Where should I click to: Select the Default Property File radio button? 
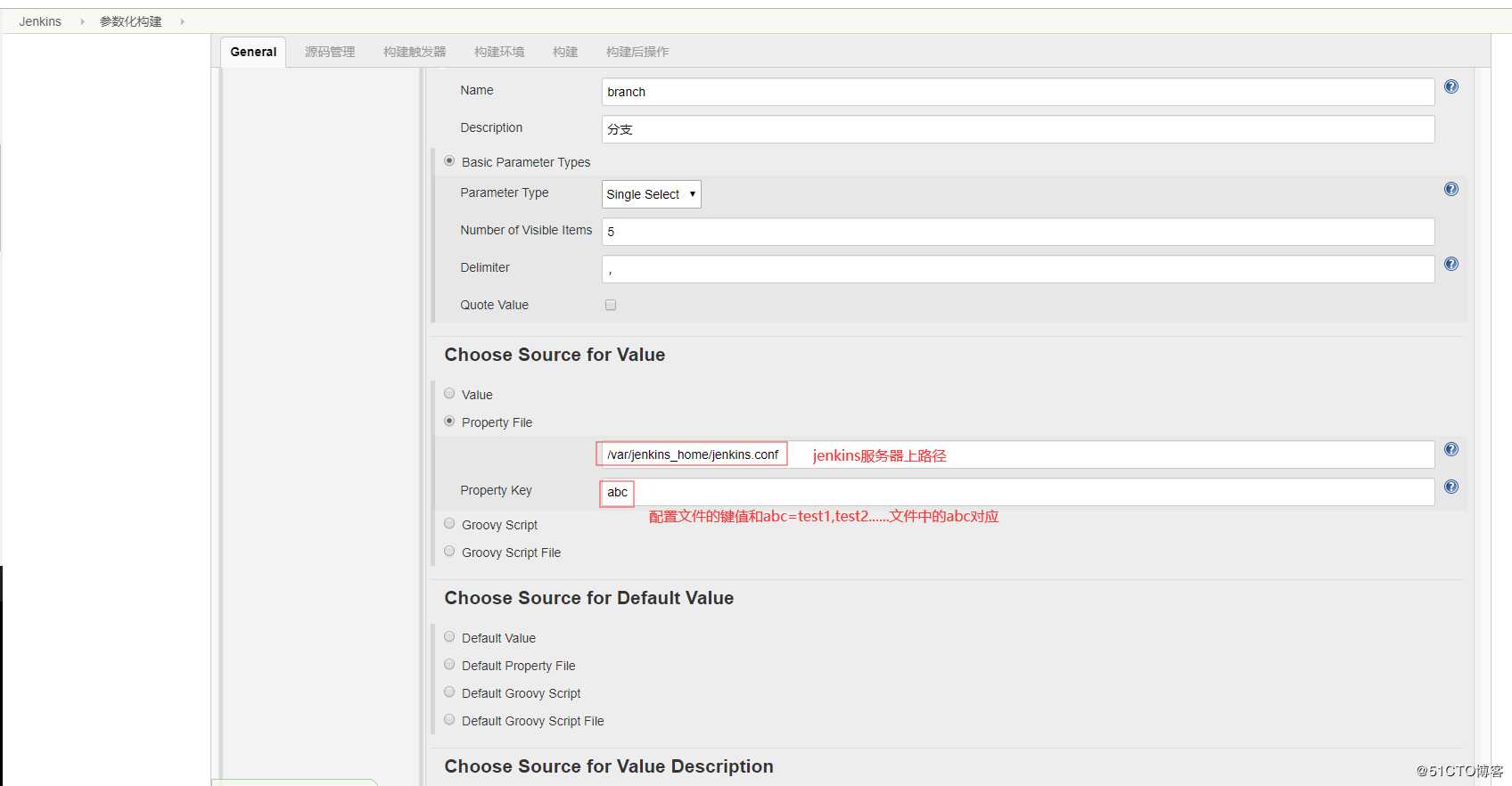(449, 665)
